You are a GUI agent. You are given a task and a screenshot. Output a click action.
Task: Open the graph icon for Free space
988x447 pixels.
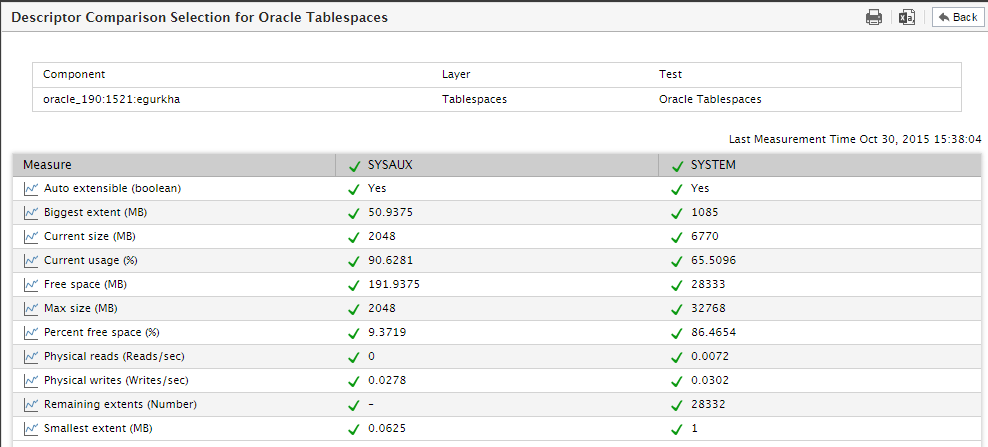click(31, 284)
